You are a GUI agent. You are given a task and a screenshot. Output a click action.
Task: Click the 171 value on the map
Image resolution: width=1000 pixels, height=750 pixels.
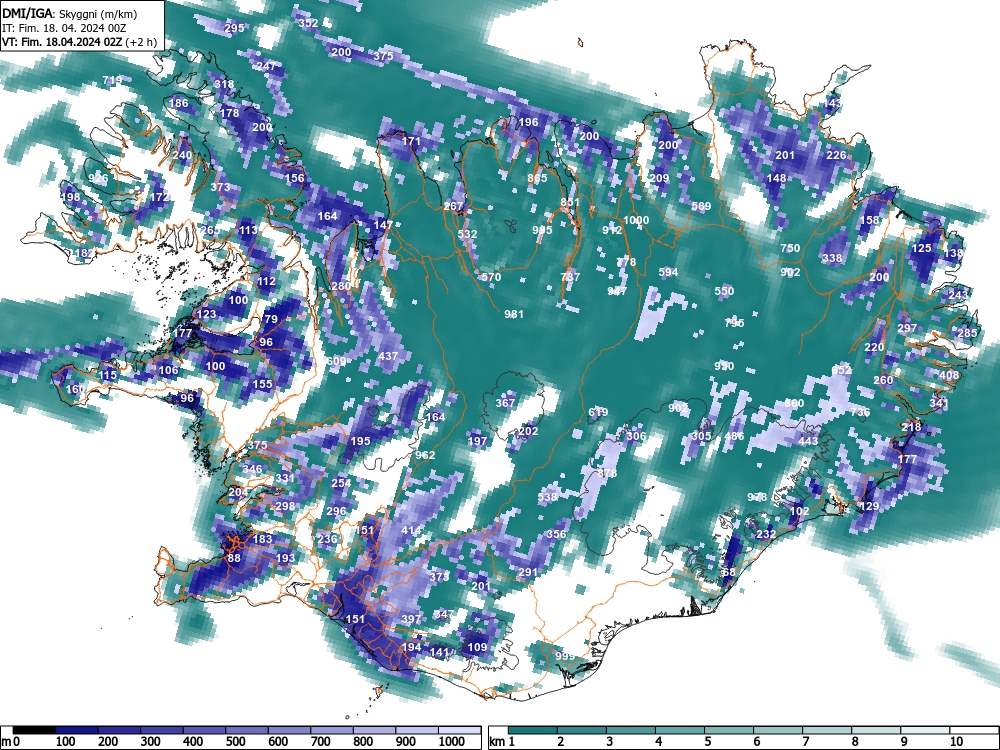pos(411,141)
